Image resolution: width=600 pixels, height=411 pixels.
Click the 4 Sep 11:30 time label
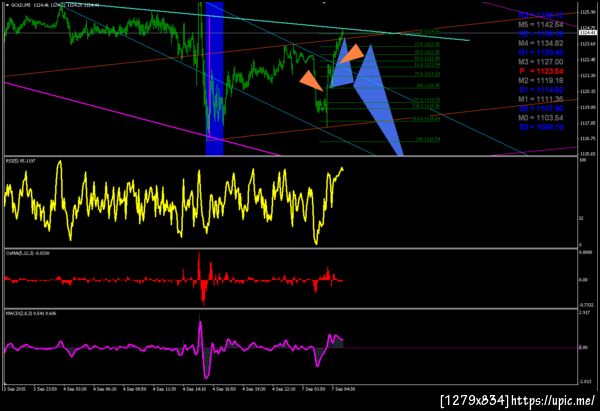click(165, 389)
